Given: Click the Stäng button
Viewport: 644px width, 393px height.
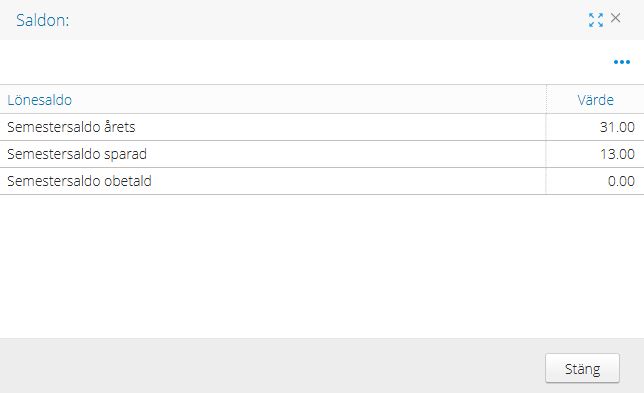Looking at the screenshot, I should tap(582, 368).
